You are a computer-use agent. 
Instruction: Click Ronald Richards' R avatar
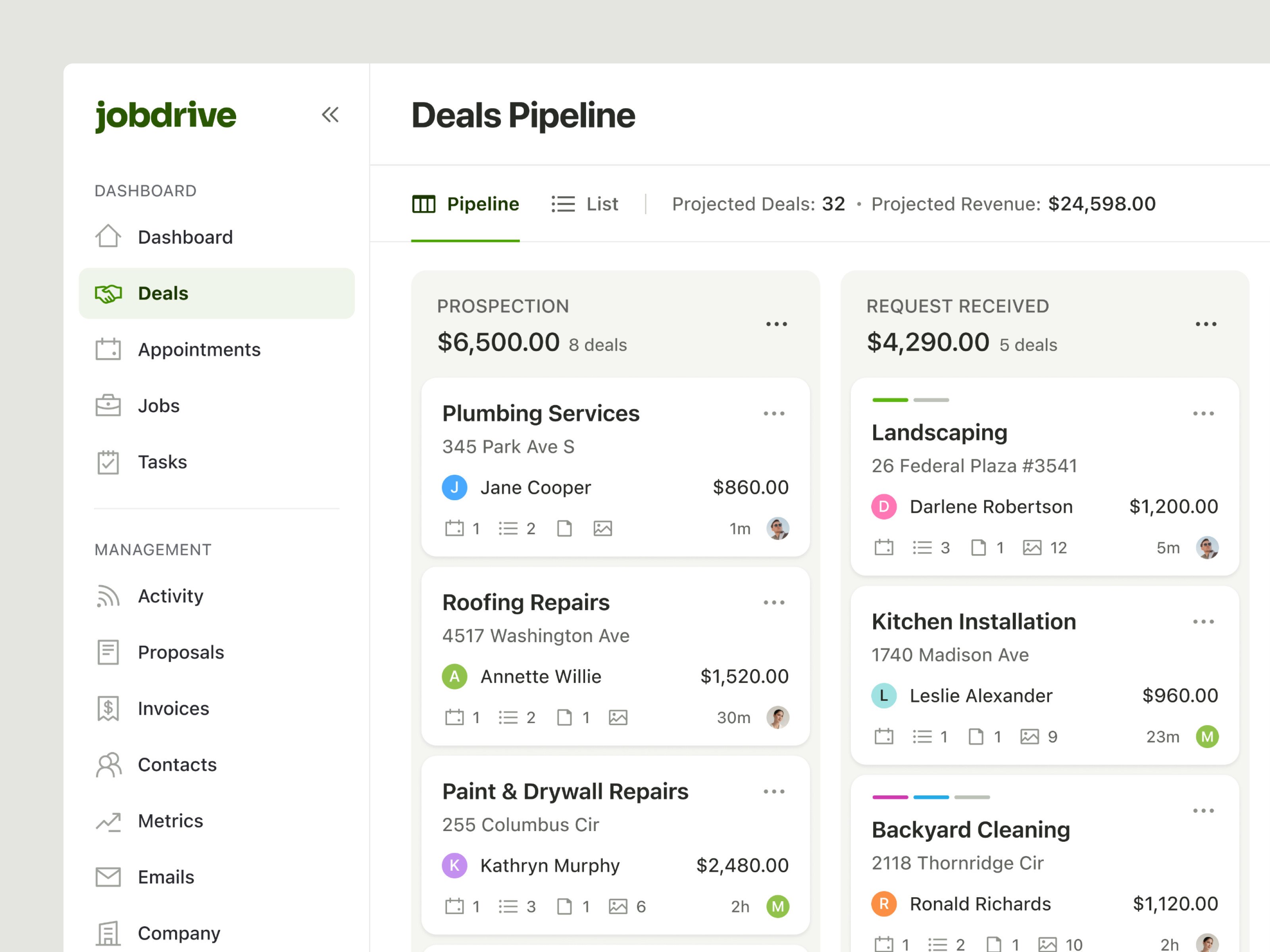click(x=883, y=904)
